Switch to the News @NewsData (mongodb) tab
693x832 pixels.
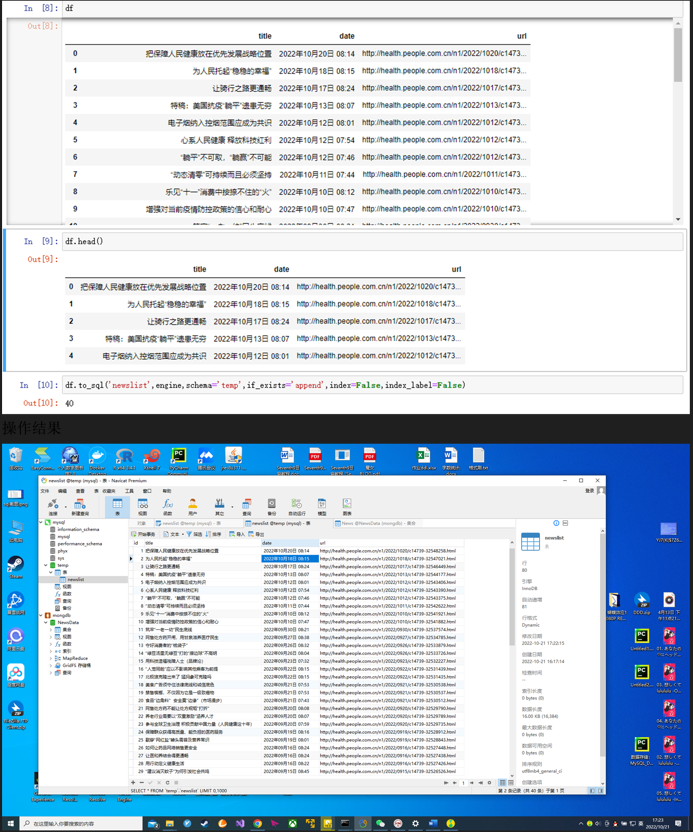click(376, 523)
